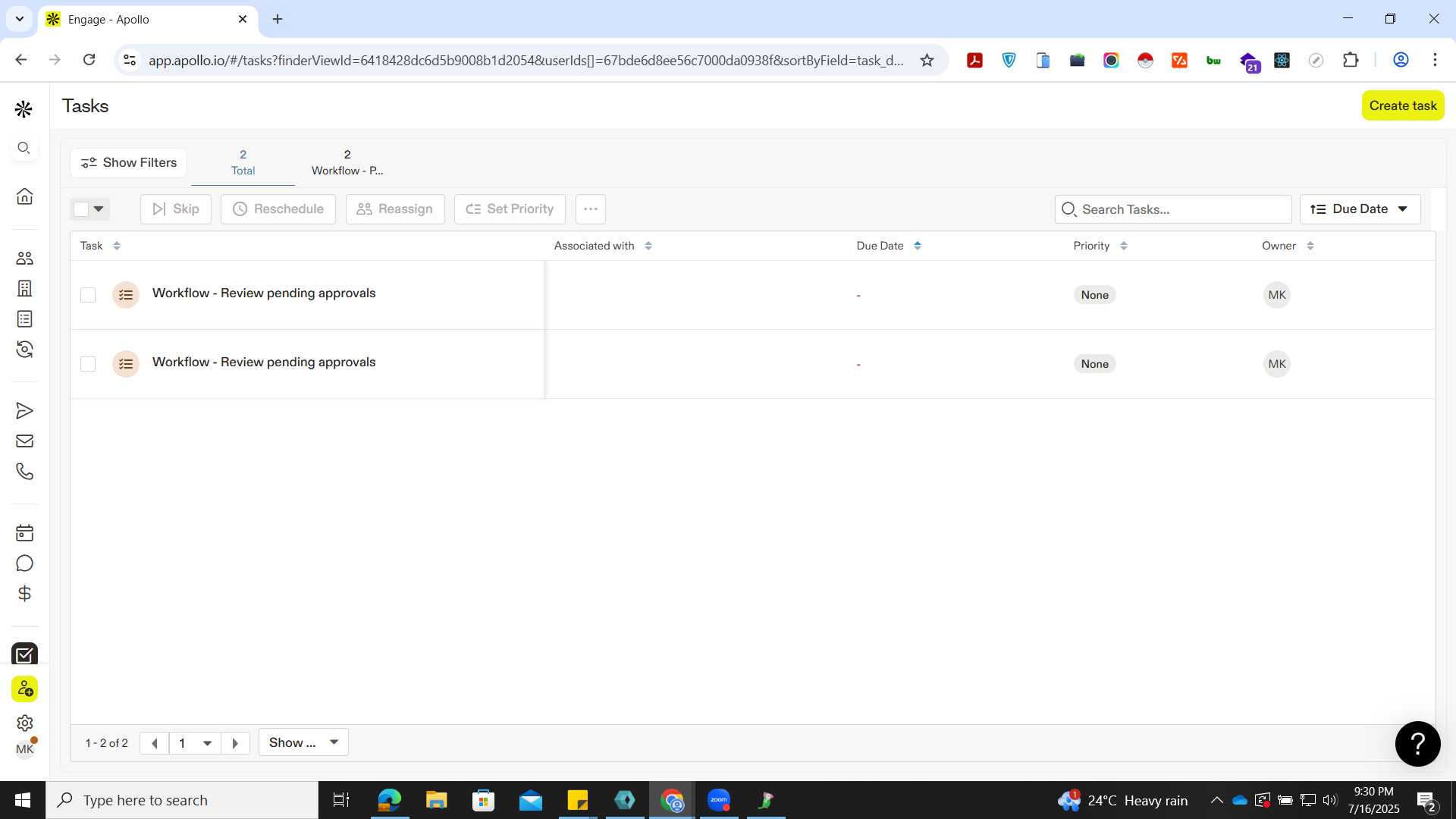Open a new browser tab
Viewport: 1456px width, 819px height.
point(278,19)
